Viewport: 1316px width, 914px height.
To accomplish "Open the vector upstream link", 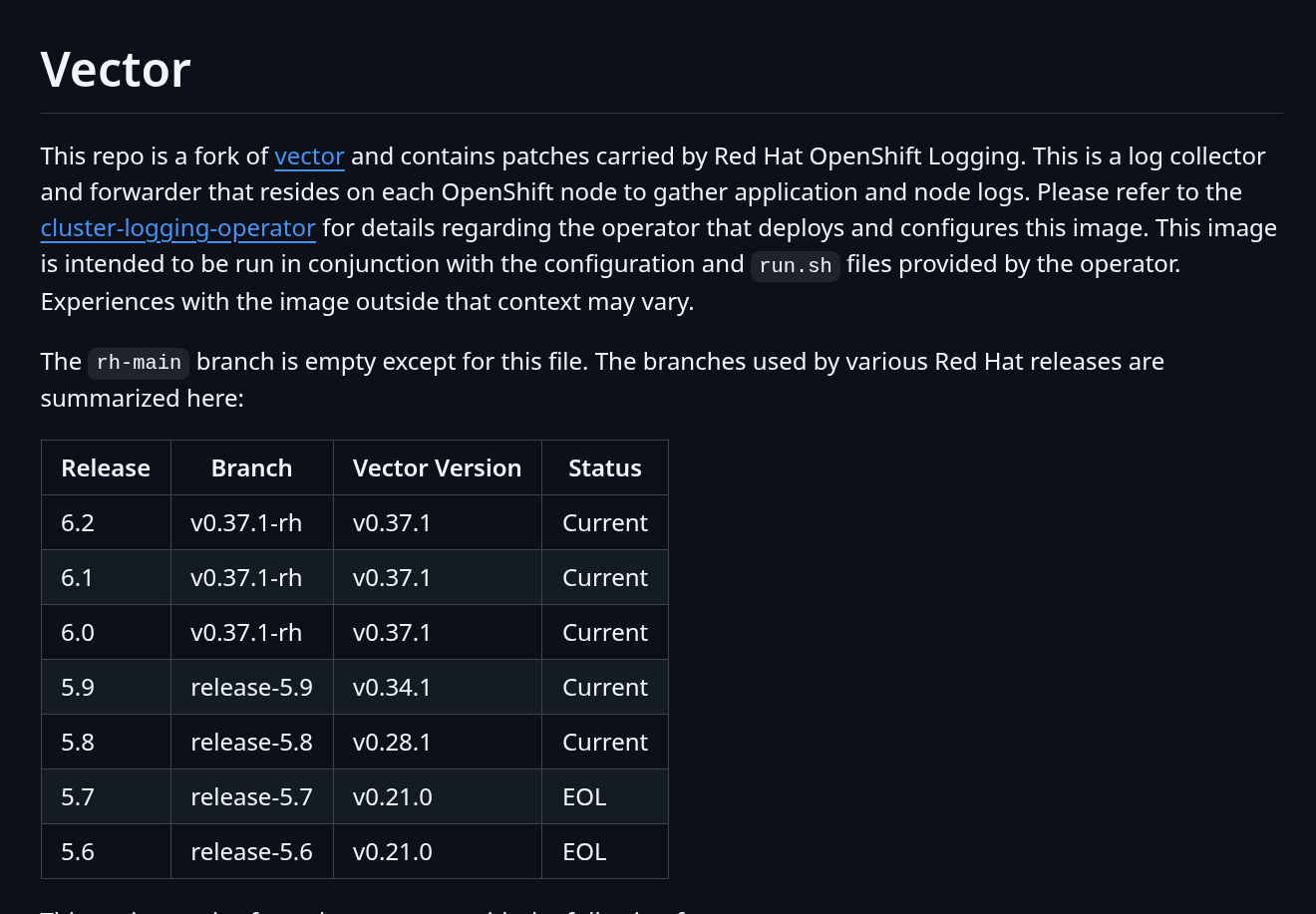I will coord(309,156).
